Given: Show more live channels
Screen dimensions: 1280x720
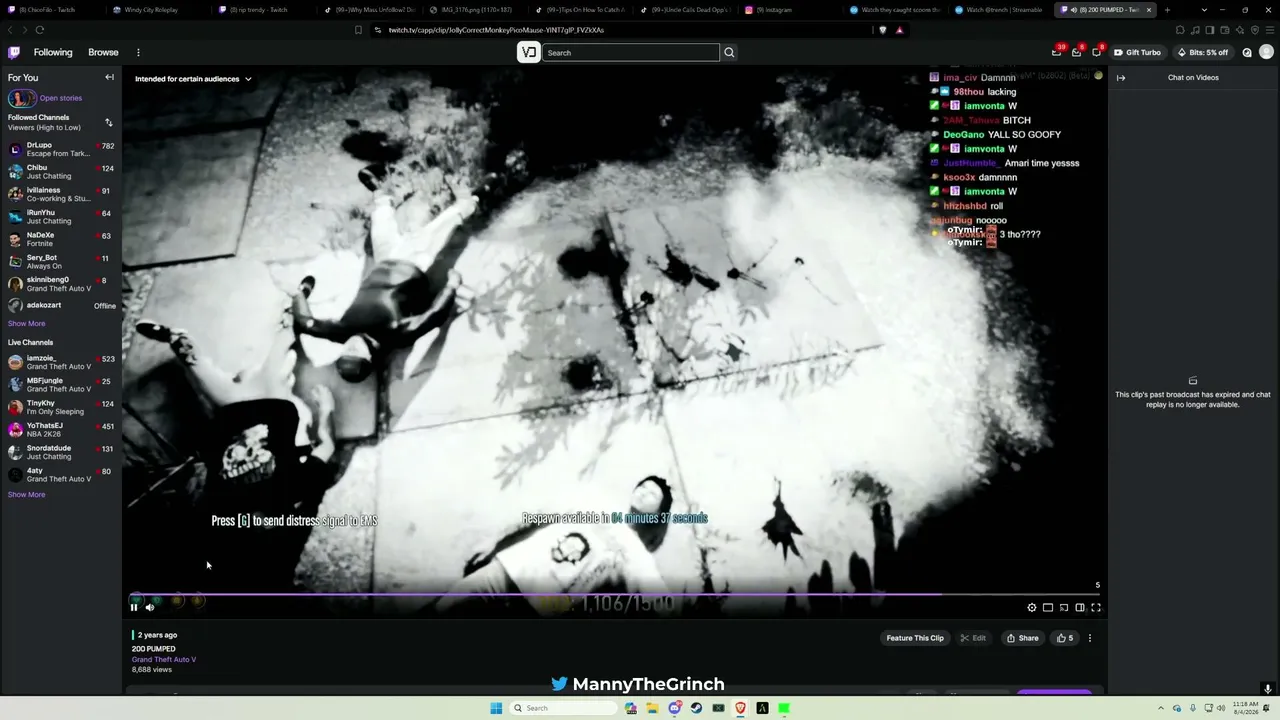Looking at the screenshot, I should point(27,495).
